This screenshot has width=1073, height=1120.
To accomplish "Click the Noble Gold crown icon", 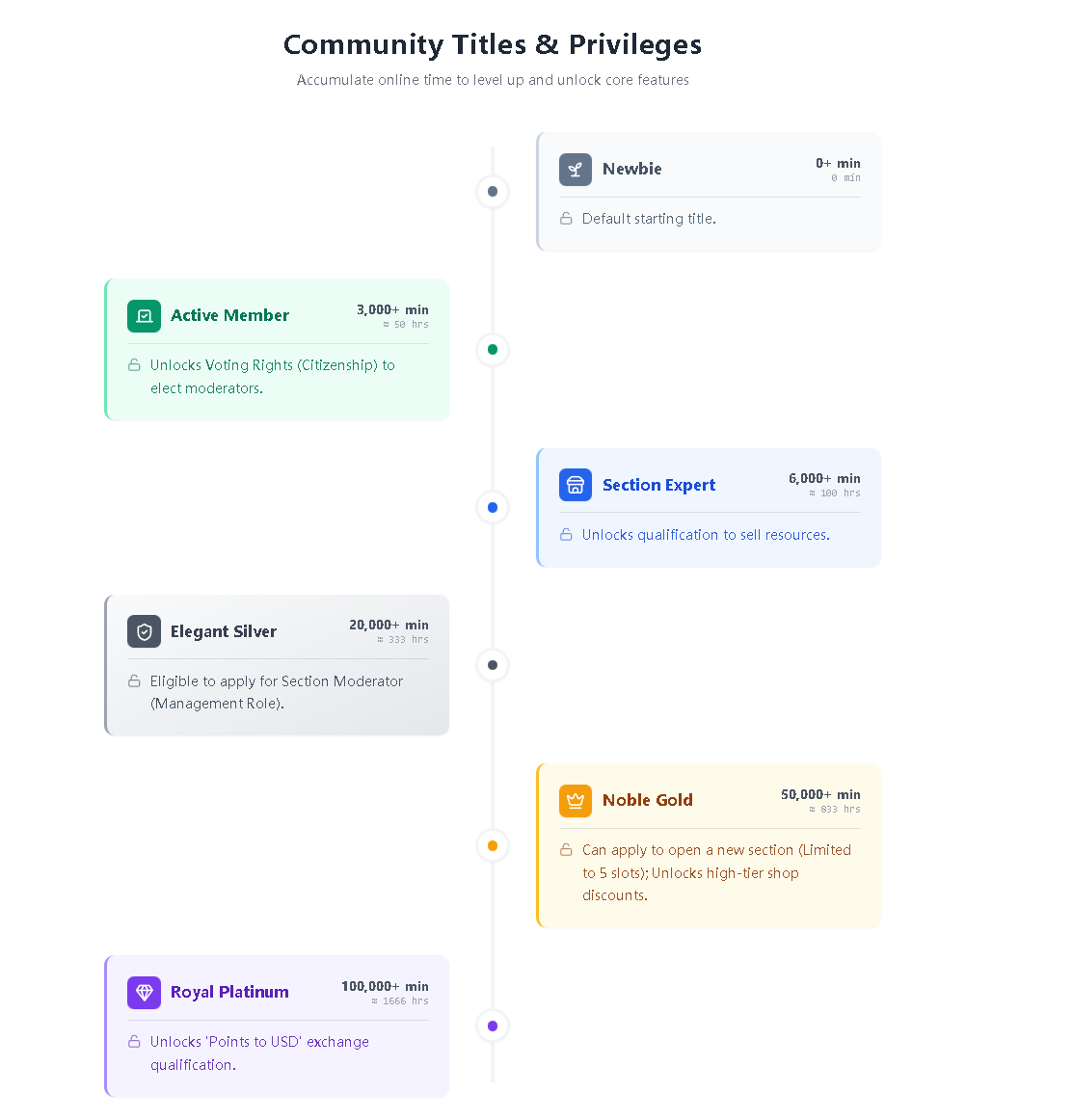I will click(575, 801).
